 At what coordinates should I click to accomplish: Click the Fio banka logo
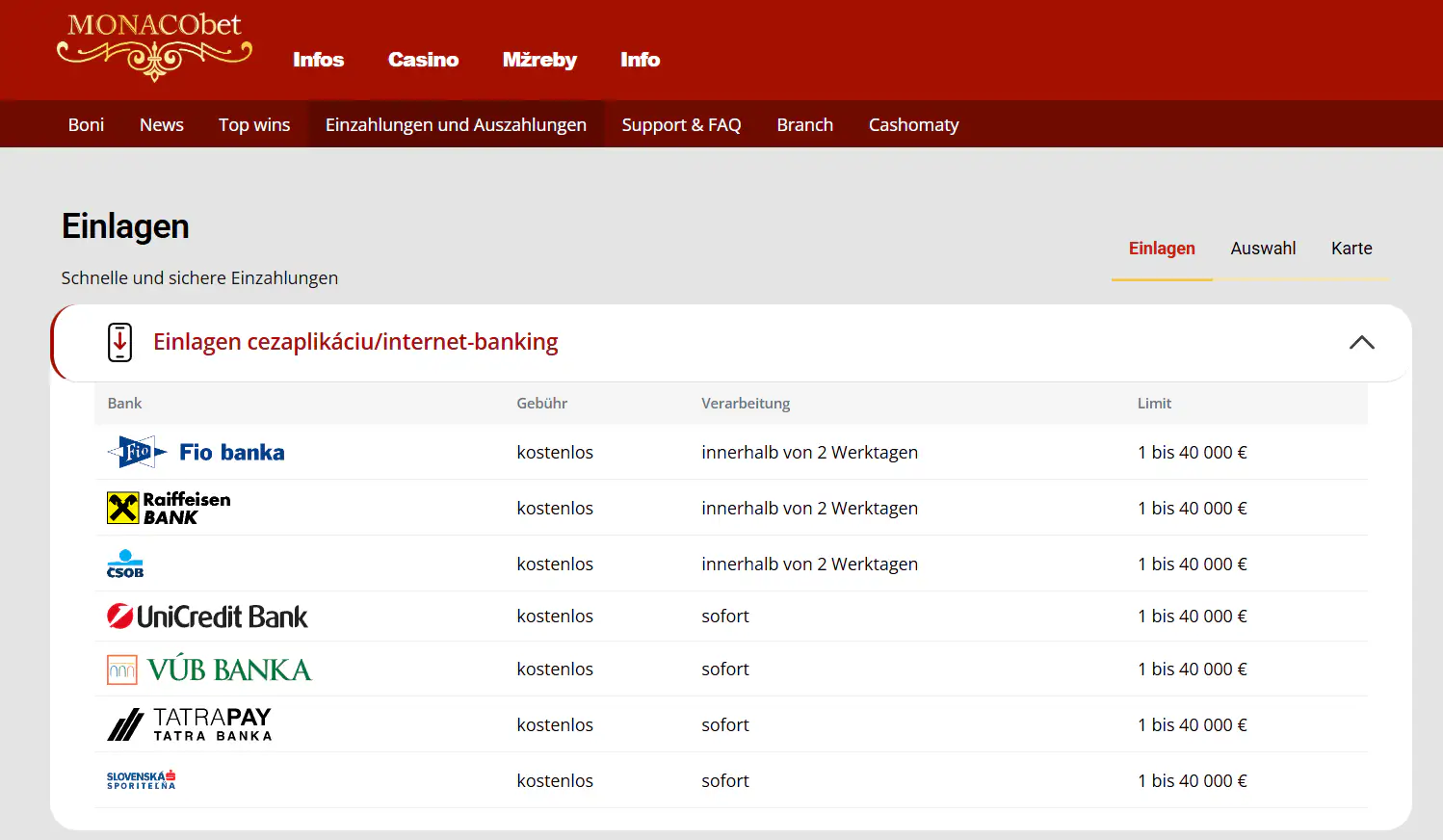pos(197,452)
